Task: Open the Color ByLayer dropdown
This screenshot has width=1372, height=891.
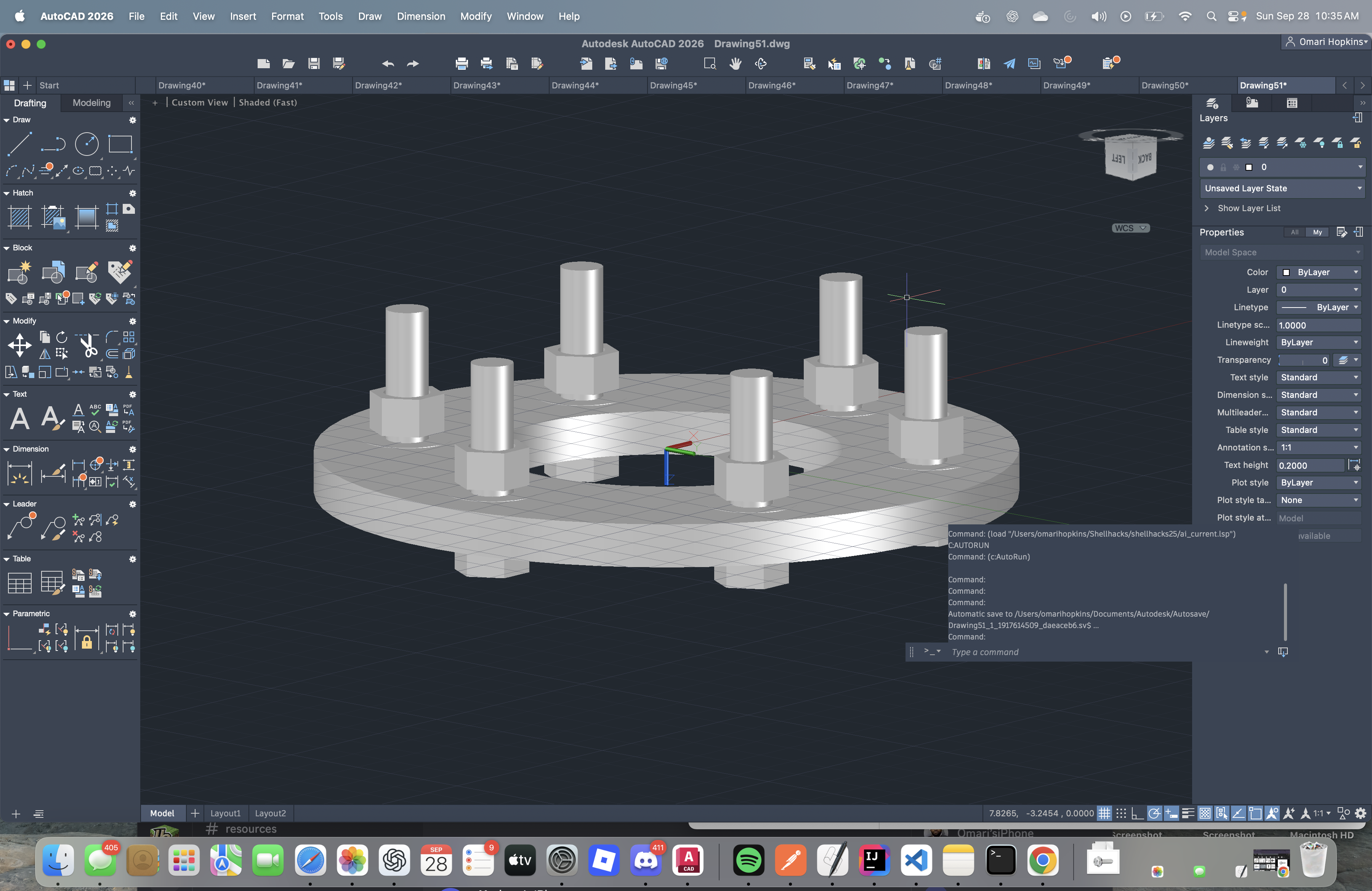Action: click(1319, 272)
